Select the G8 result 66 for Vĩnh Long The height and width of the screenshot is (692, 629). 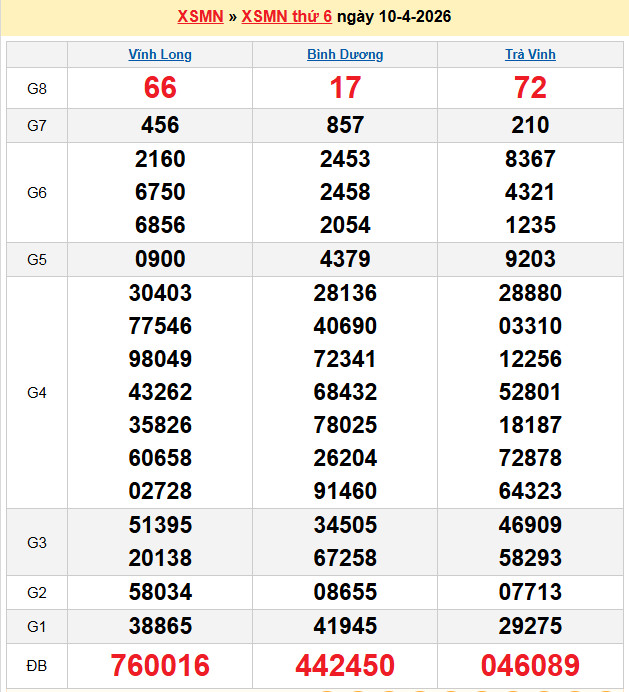(x=160, y=88)
